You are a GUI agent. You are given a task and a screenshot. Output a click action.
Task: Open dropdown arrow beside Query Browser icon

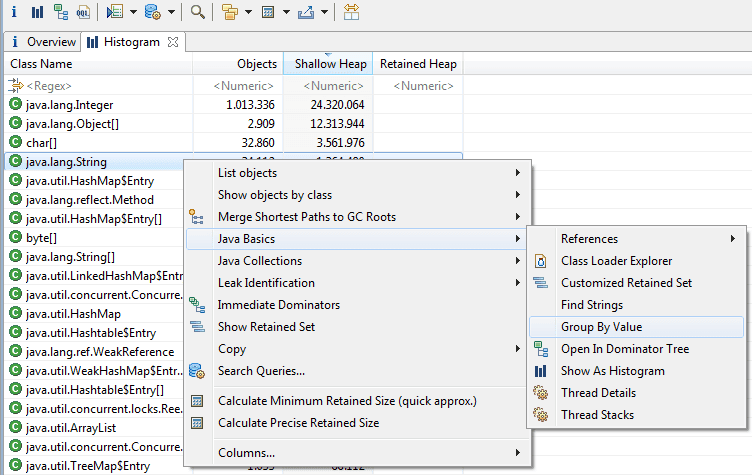[171, 12]
